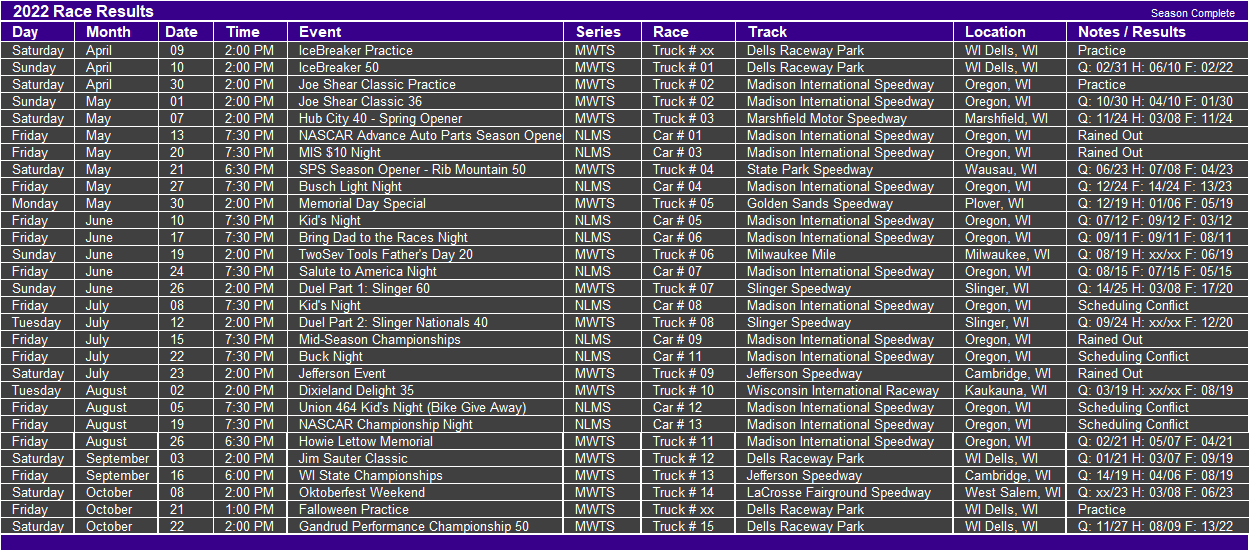Click 'NASCAR Championship Night' event
The height and width of the screenshot is (552, 1249).
click(386, 424)
